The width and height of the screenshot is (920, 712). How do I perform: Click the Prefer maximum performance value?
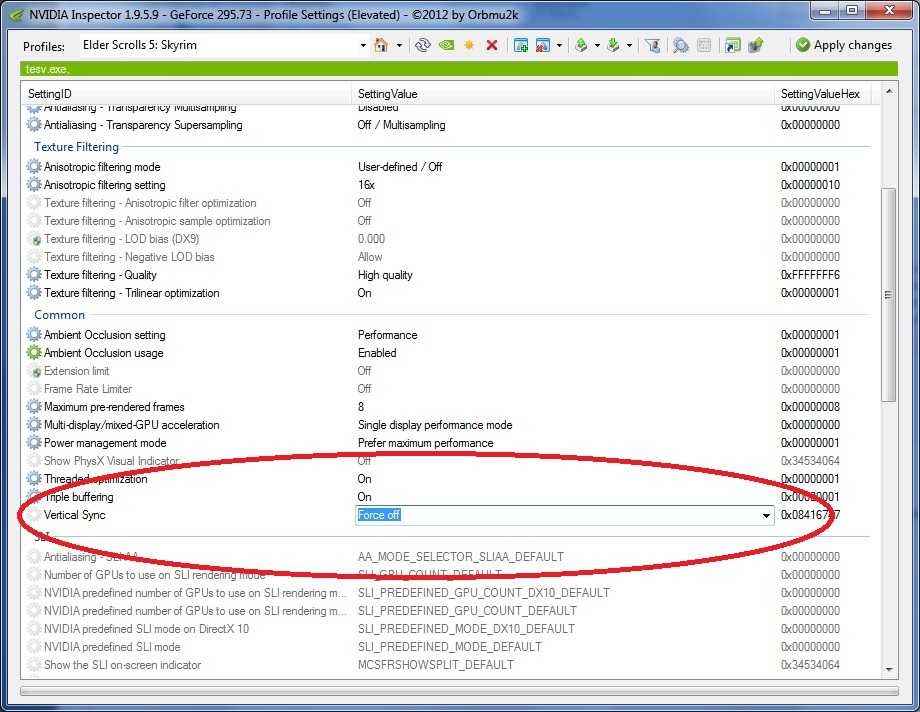(425, 443)
